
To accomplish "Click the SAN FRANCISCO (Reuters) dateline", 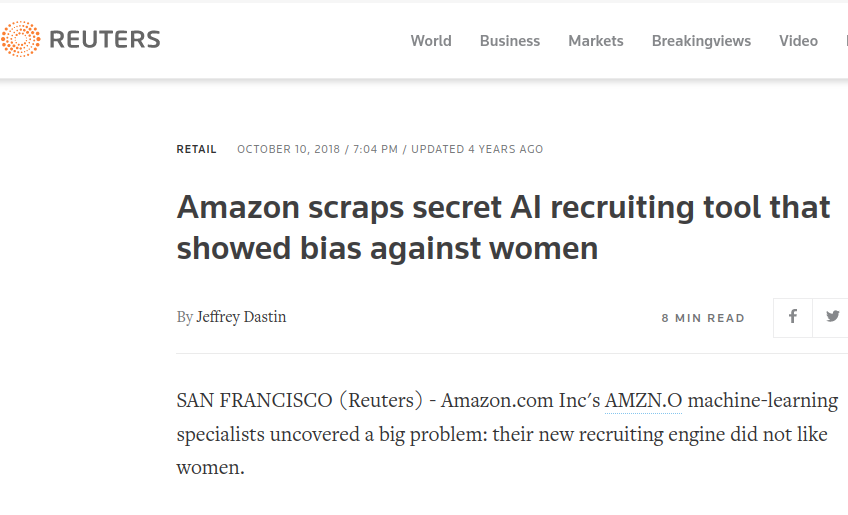I will pos(300,401).
